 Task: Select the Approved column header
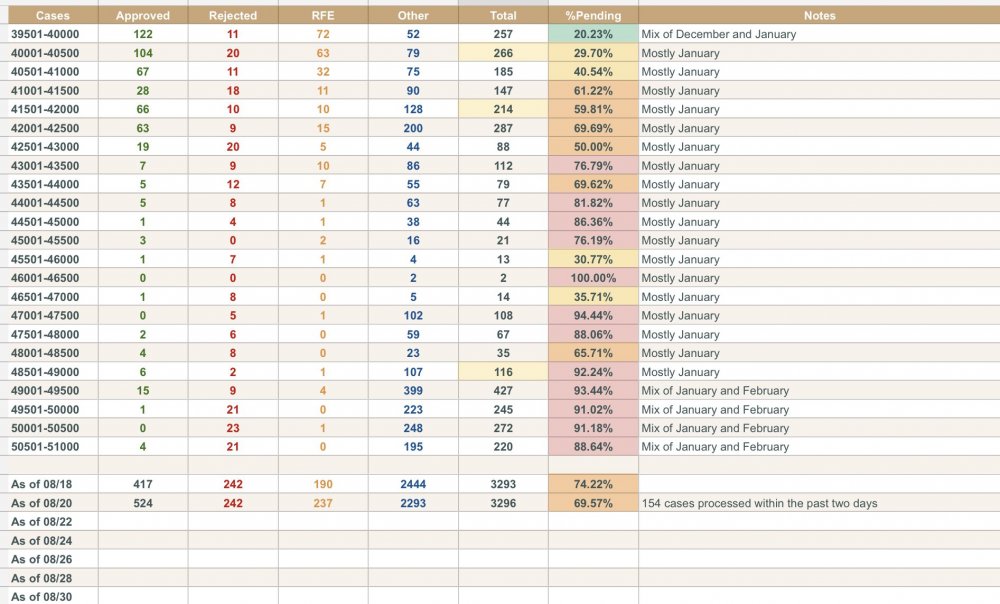pos(143,16)
